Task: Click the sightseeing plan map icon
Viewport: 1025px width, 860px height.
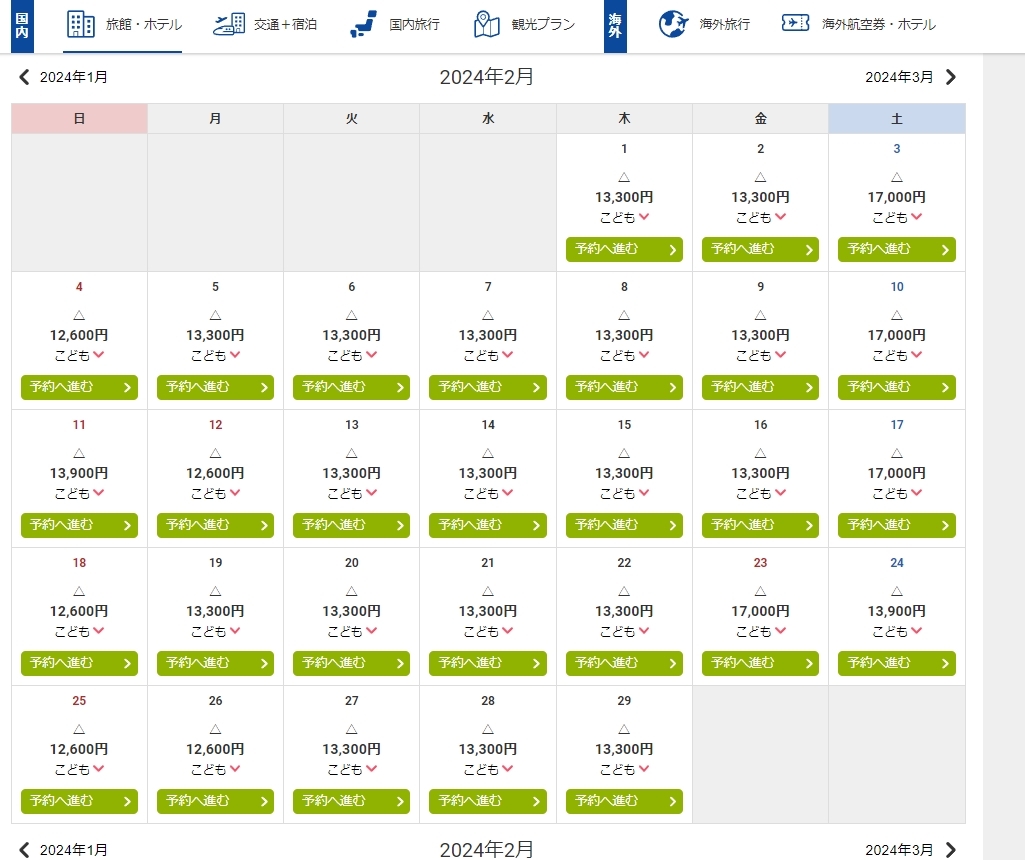Action: tap(487, 24)
